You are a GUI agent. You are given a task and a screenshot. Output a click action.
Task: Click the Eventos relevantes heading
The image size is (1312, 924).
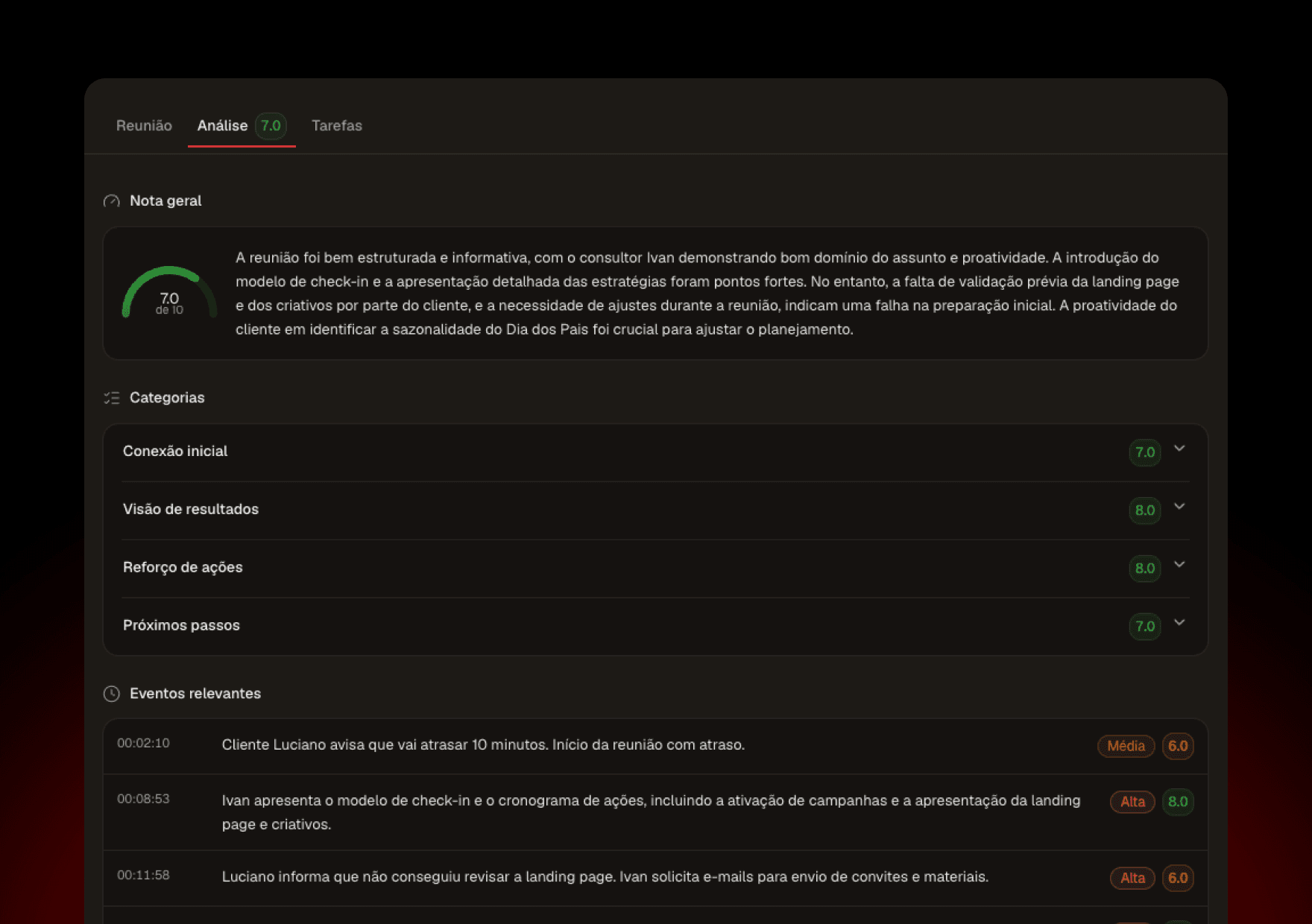click(195, 693)
